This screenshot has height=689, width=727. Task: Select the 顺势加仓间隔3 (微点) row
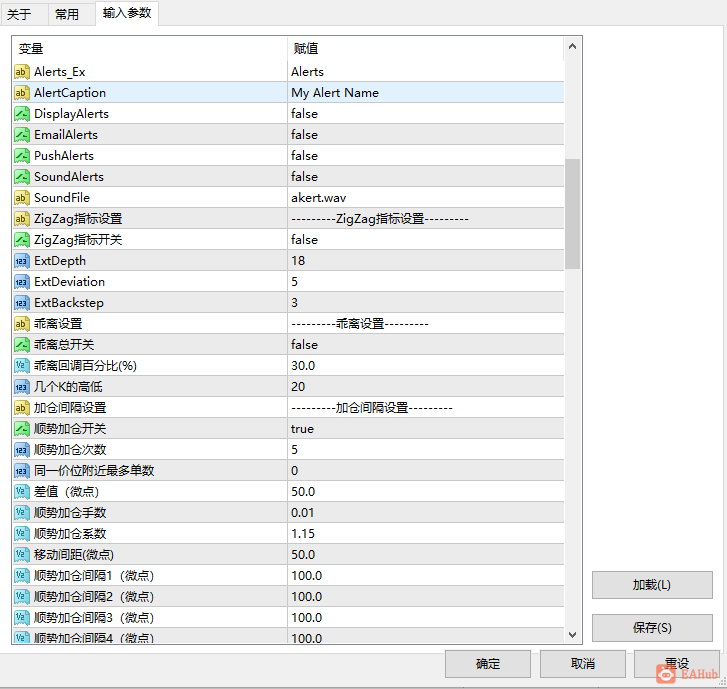tap(288, 618)
